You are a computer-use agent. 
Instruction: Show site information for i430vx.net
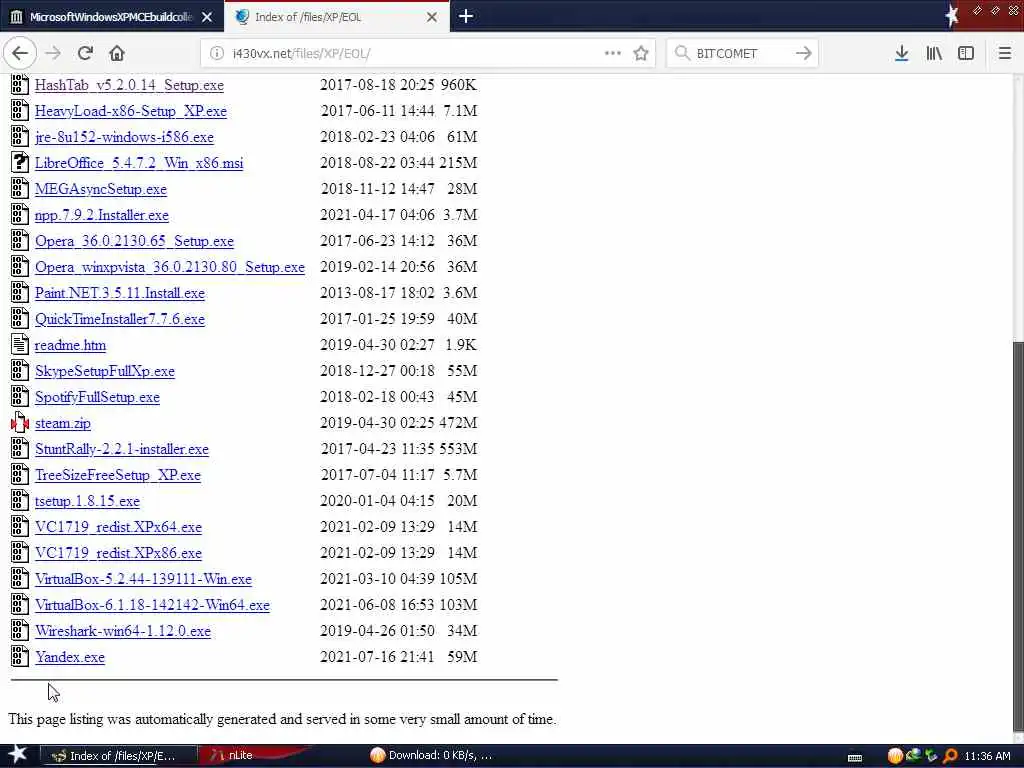tap(217, 54)
